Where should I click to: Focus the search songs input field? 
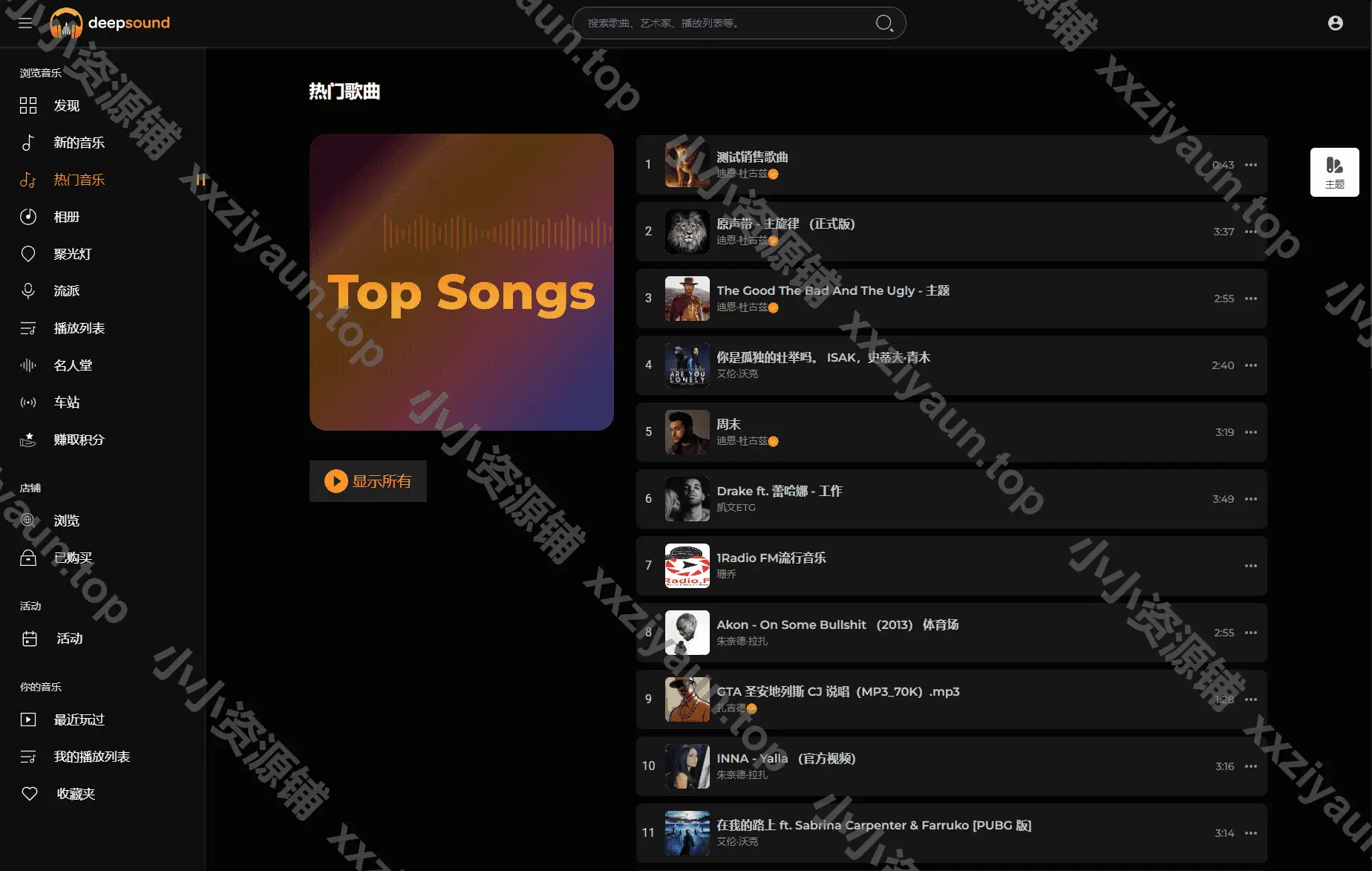tap(728, 23)
